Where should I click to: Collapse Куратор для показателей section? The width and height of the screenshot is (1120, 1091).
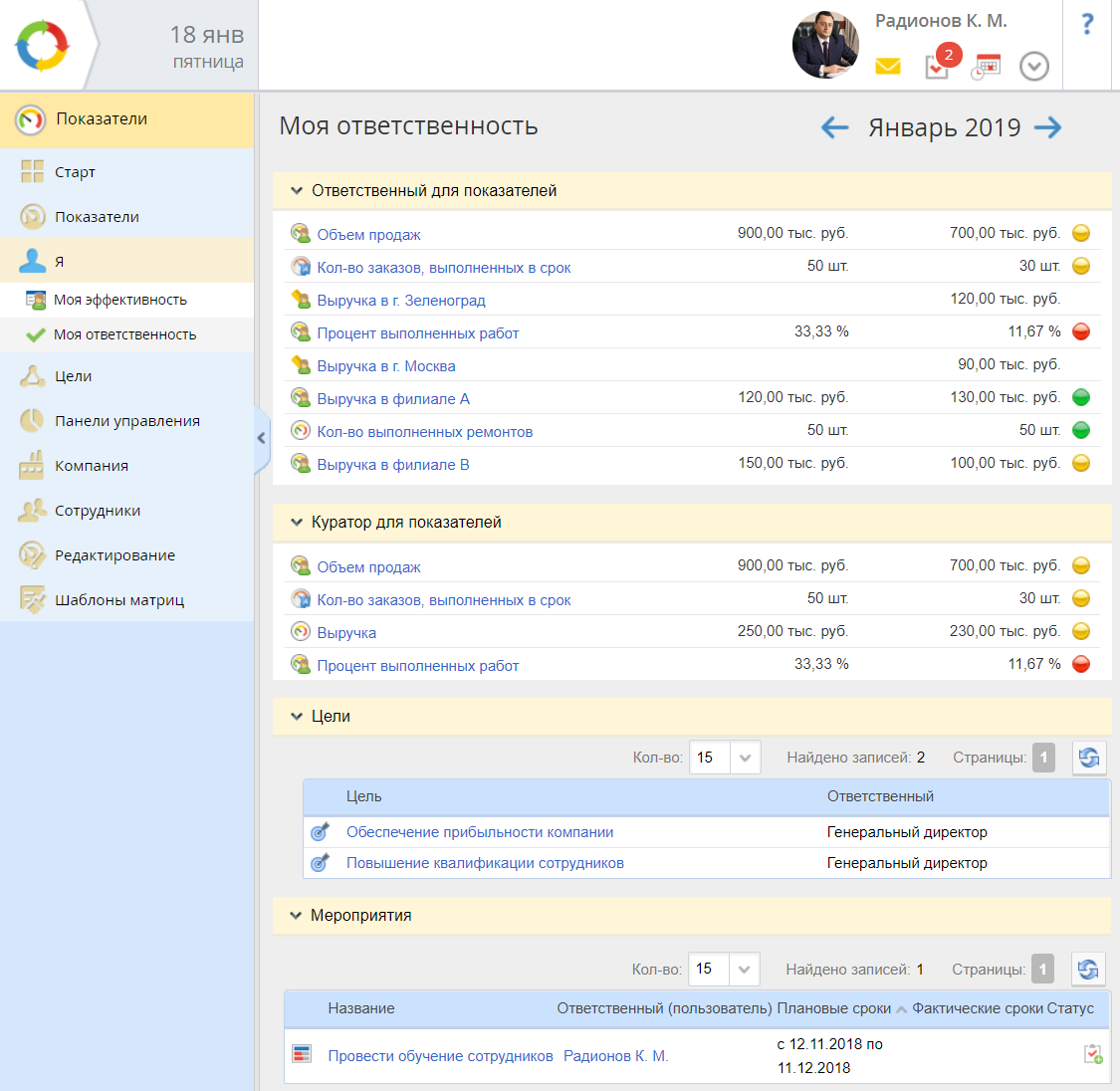tap(297, 523)
